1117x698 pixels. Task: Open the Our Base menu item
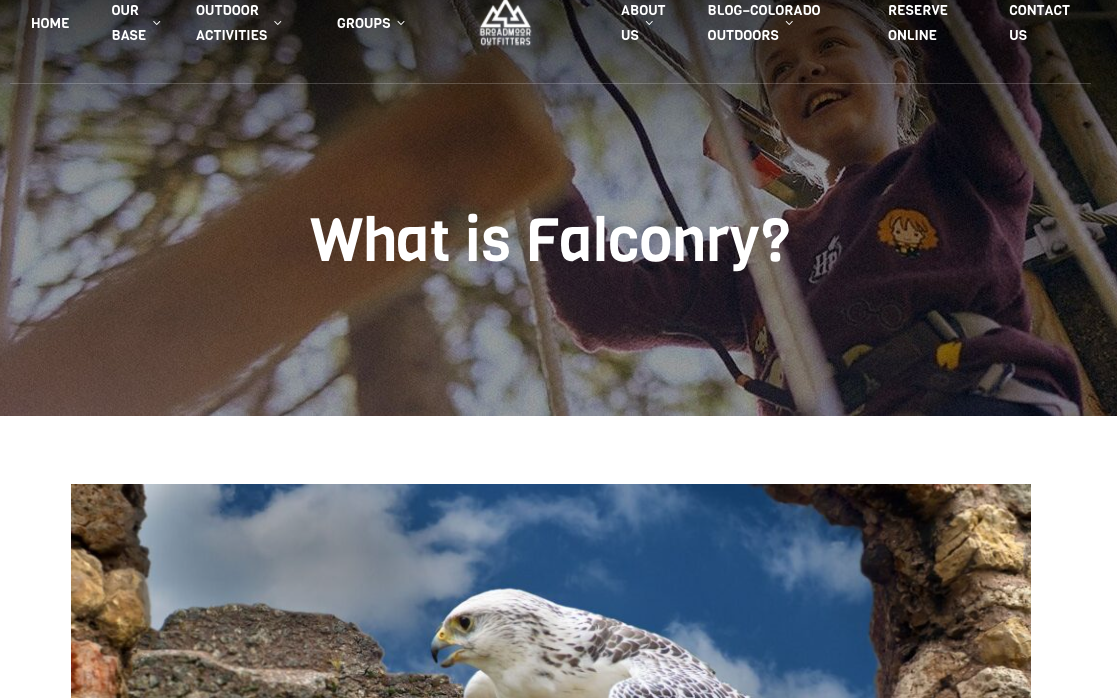coord(129,23)
